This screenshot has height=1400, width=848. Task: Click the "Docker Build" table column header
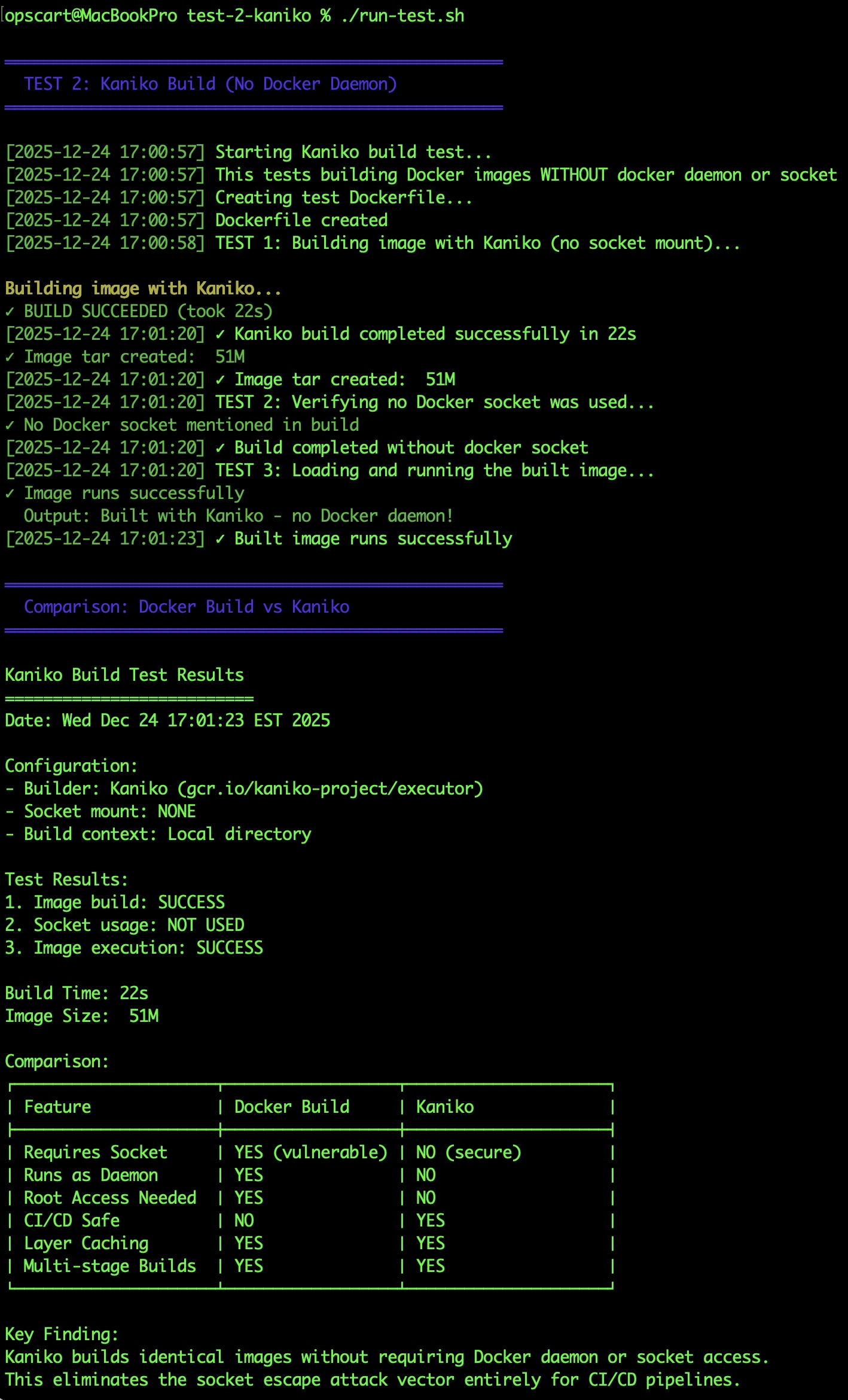point(292,1107)
